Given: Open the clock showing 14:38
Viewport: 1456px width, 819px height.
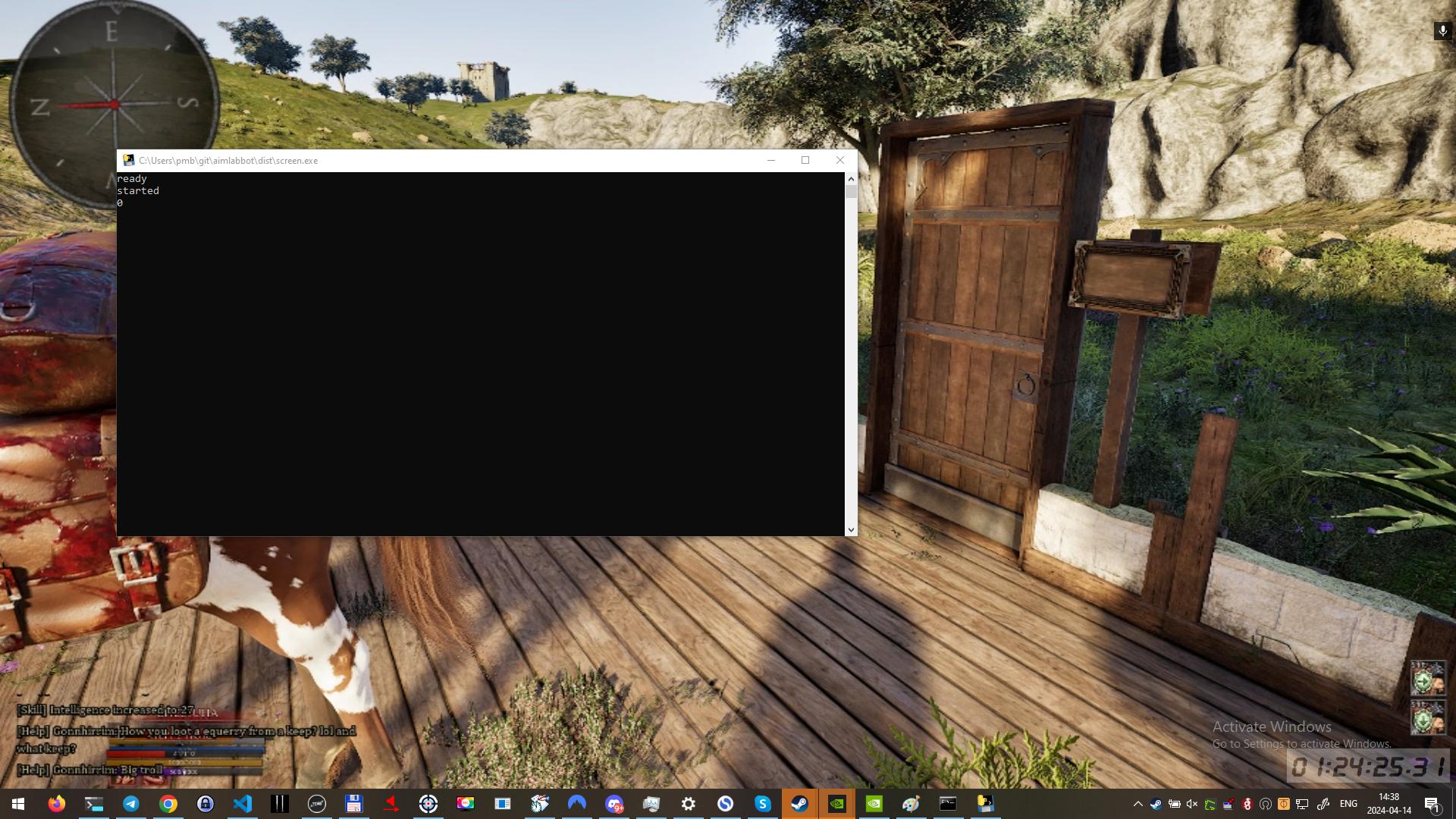Looking at the screenshot, I should pyautogui.click(x=1389, y=804).
